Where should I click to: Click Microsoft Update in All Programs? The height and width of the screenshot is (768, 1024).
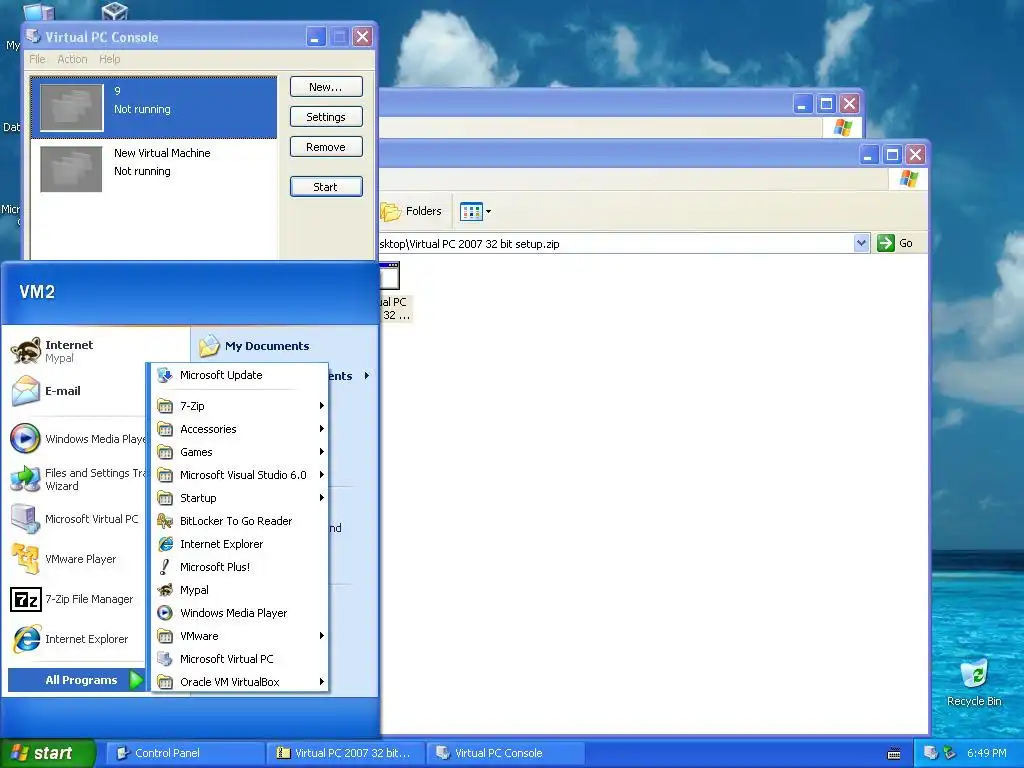pos(240,375)
